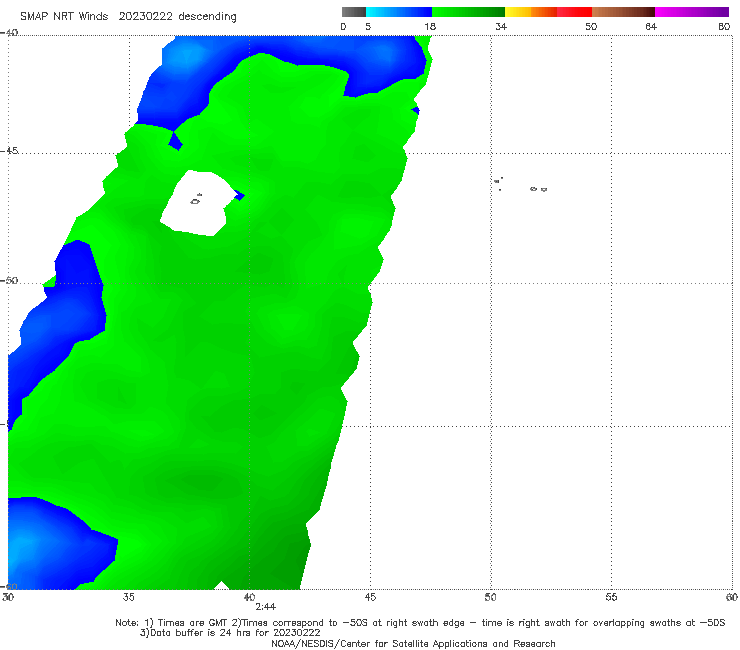
Task: Click the yellow-orange segment of the color bar
Action: pyautogui.click(x=530, y=12)
